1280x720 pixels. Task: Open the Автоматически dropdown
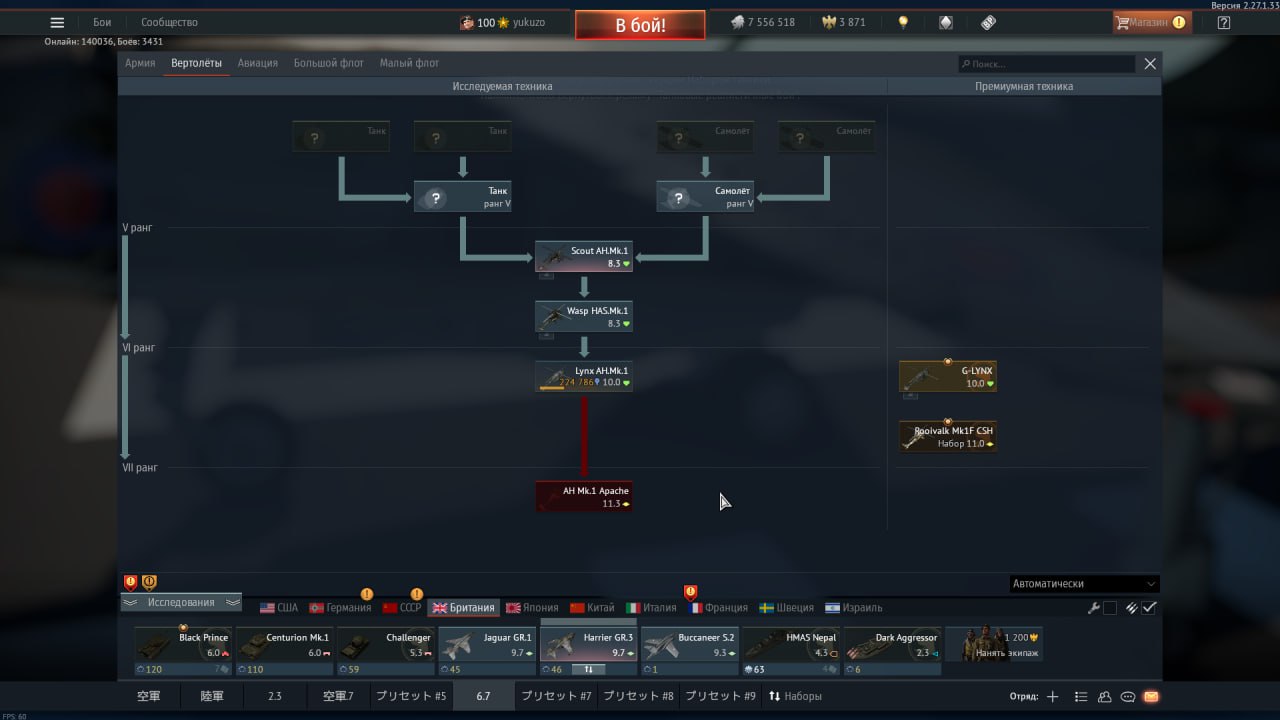click(1085, 583)
